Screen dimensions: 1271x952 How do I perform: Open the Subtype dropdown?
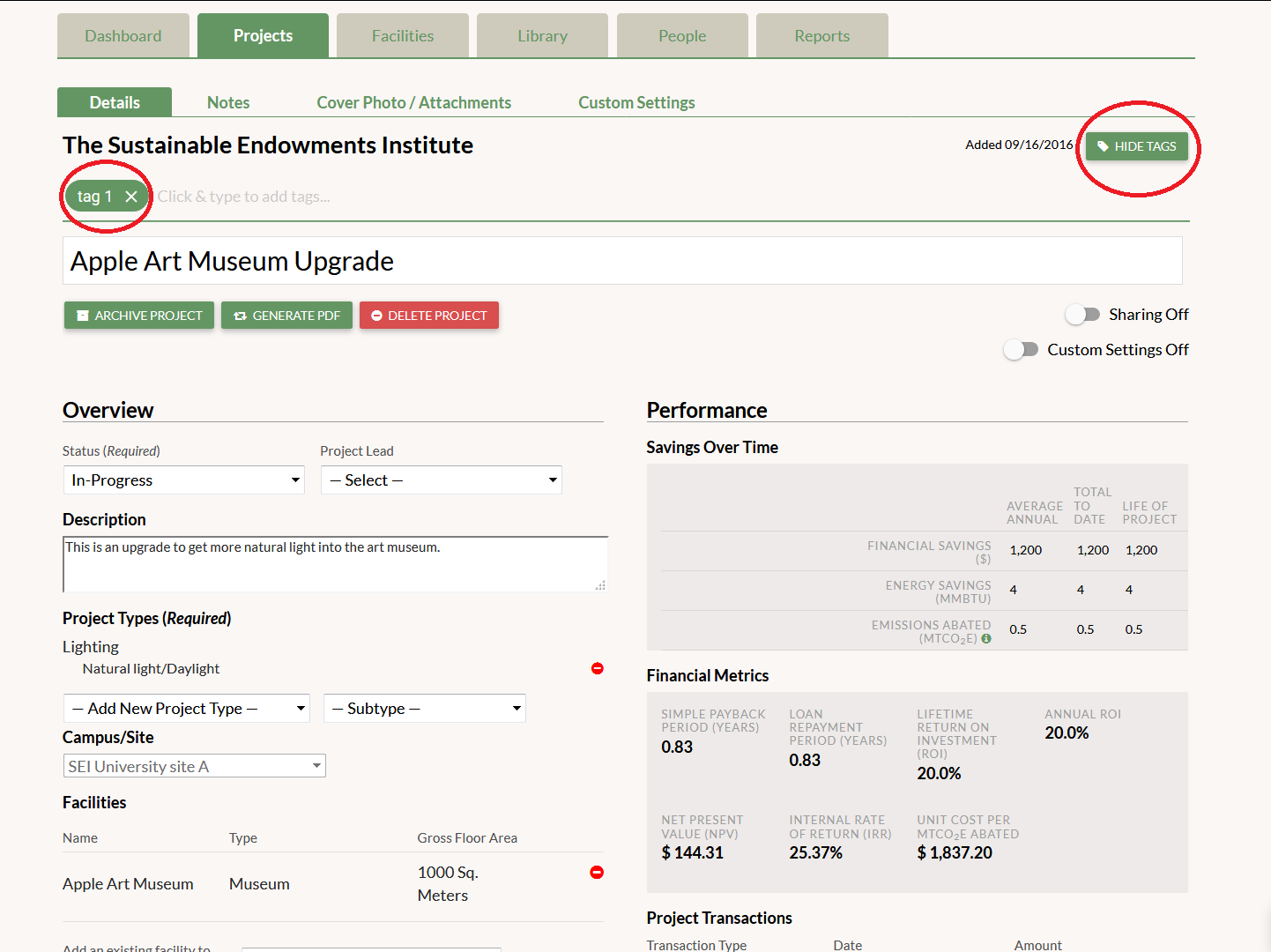click(425, 709)
